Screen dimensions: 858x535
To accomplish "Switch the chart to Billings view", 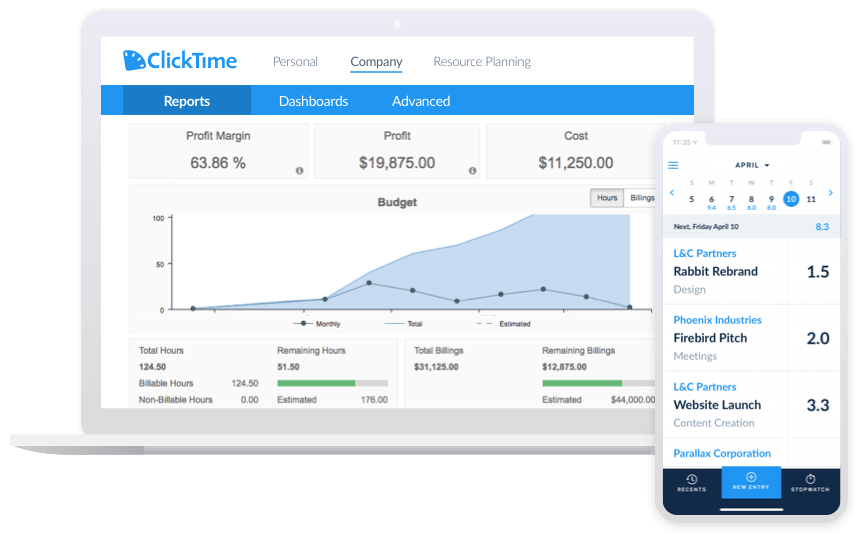I will click(641, 198).
